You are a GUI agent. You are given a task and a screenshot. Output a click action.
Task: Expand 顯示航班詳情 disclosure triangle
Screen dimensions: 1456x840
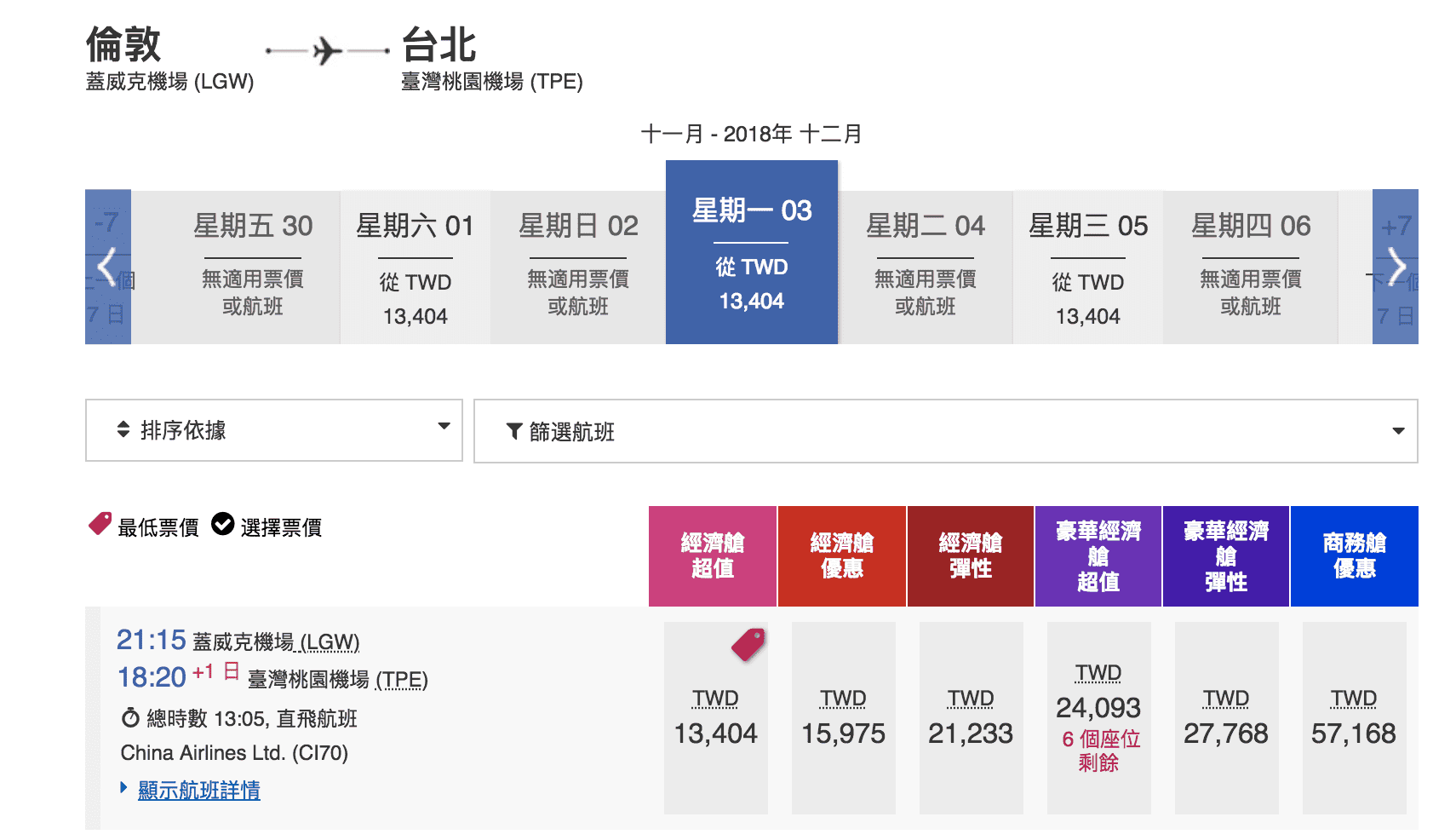124,788
